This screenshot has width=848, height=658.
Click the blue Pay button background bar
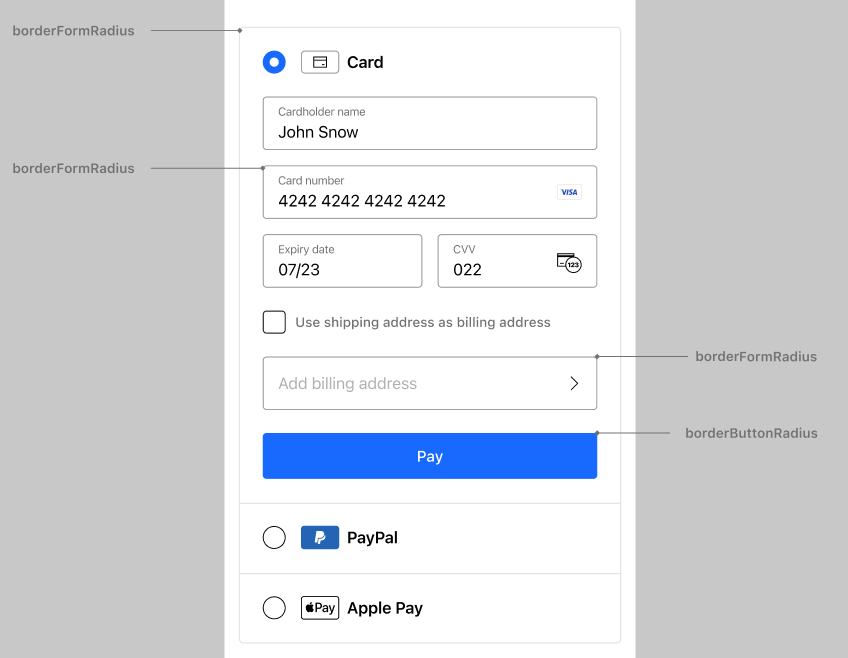pyautogui.click(x=430, y=456)
